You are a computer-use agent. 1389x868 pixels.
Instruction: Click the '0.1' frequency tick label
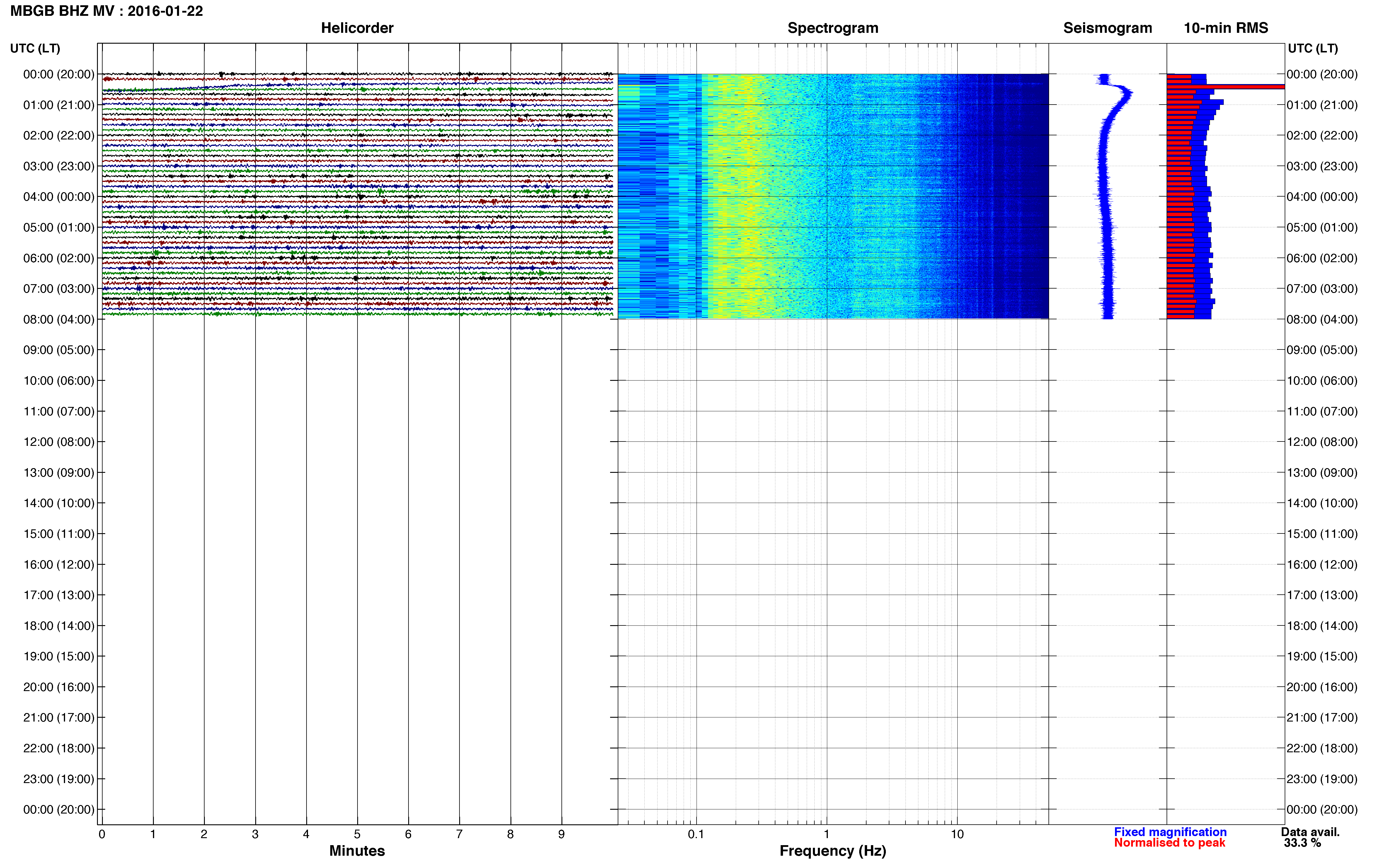(696, 834)
